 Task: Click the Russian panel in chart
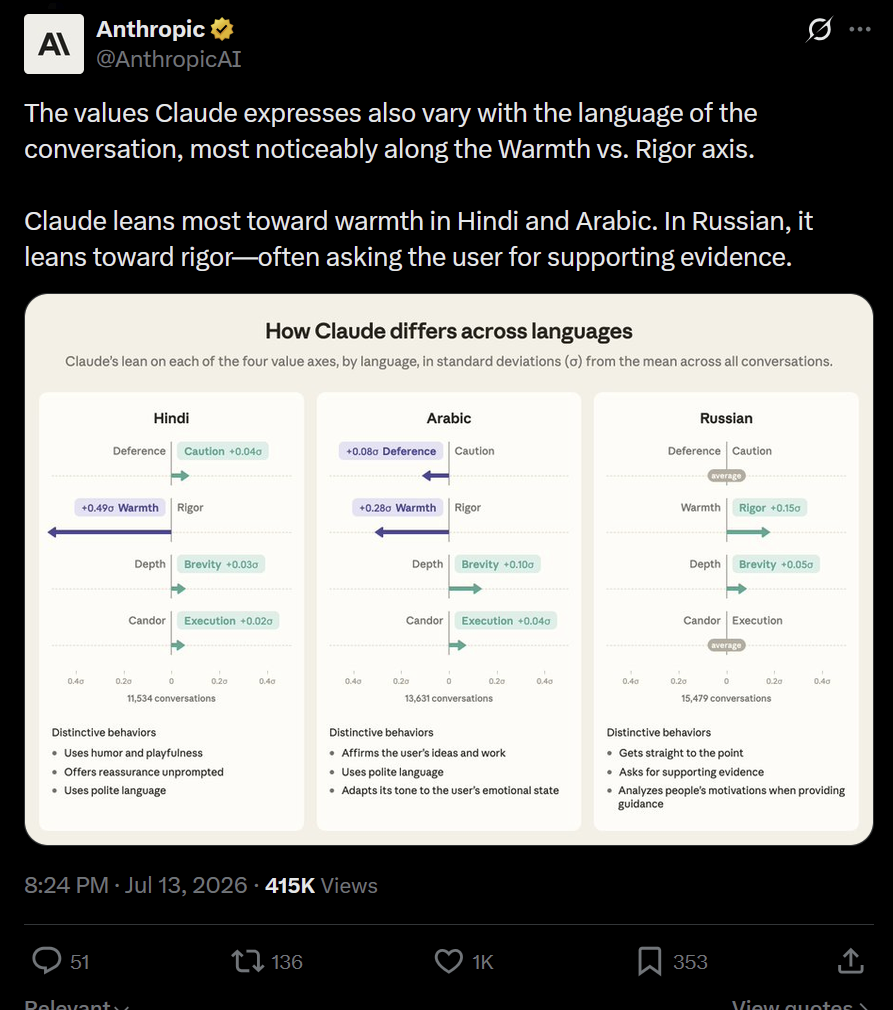tap(726, 611)
